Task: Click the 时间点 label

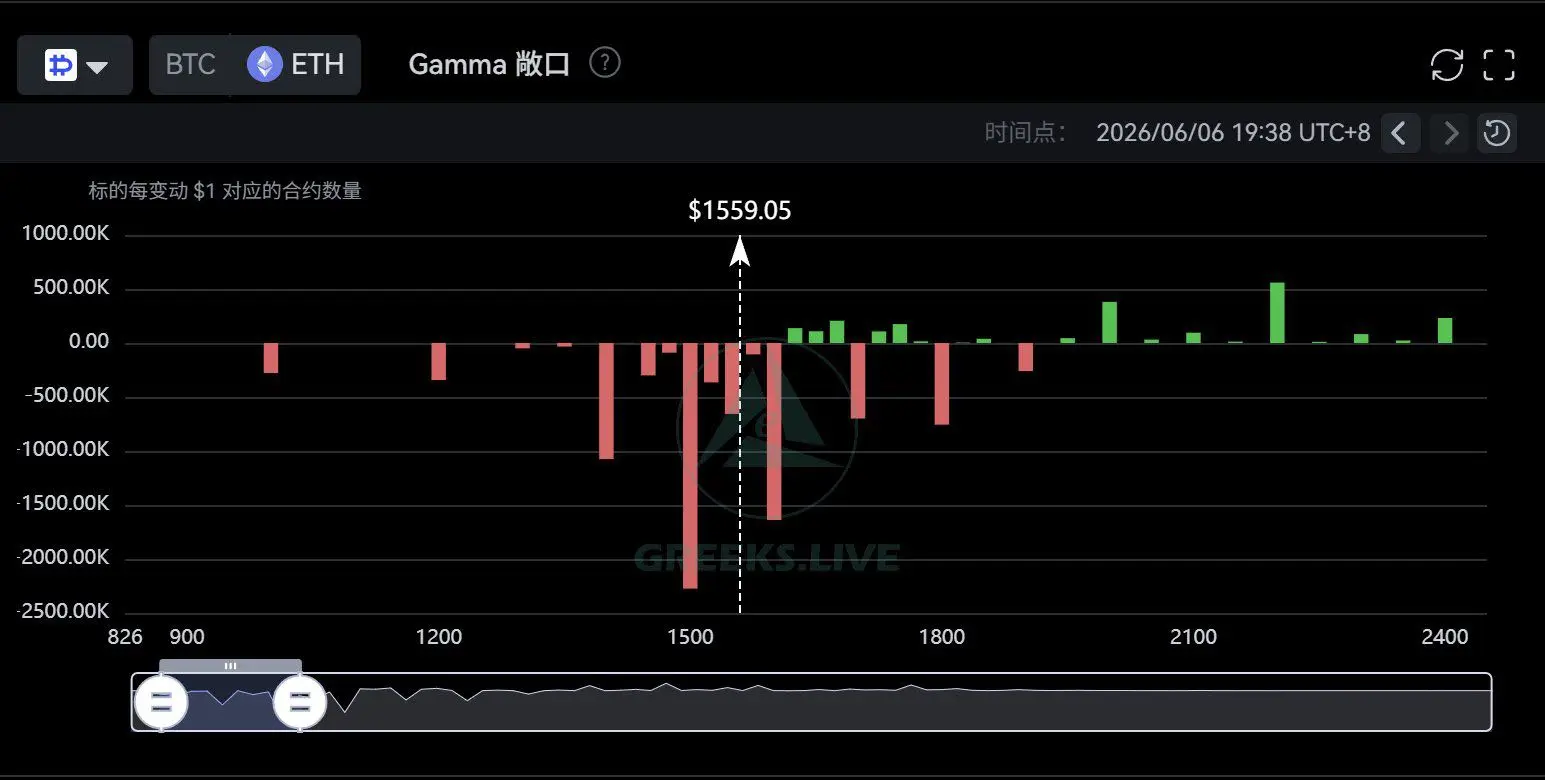Action: tap(1025, 133)
